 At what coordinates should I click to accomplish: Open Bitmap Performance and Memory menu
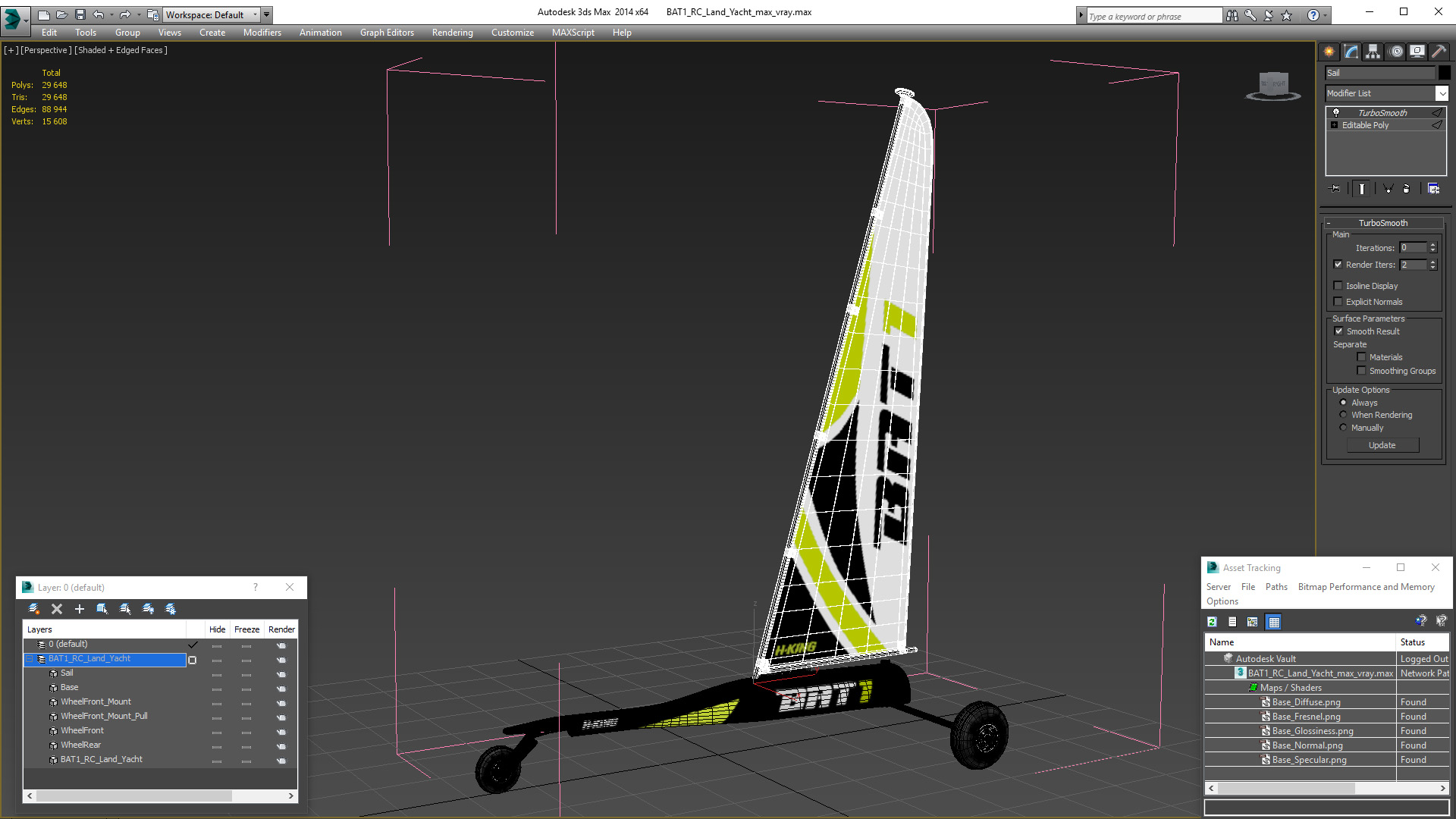pos(1367,587)
